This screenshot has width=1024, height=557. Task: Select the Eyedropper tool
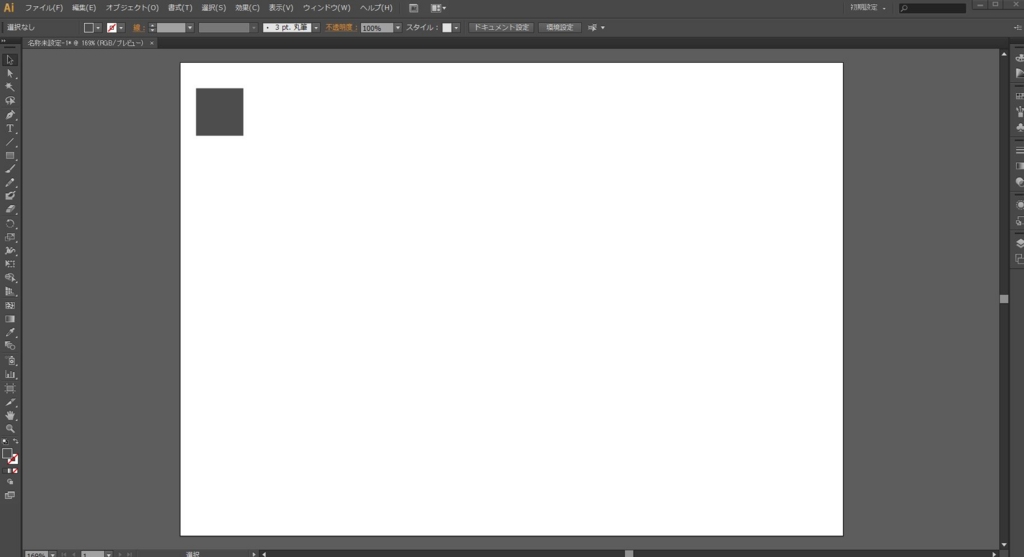[10, 333]
